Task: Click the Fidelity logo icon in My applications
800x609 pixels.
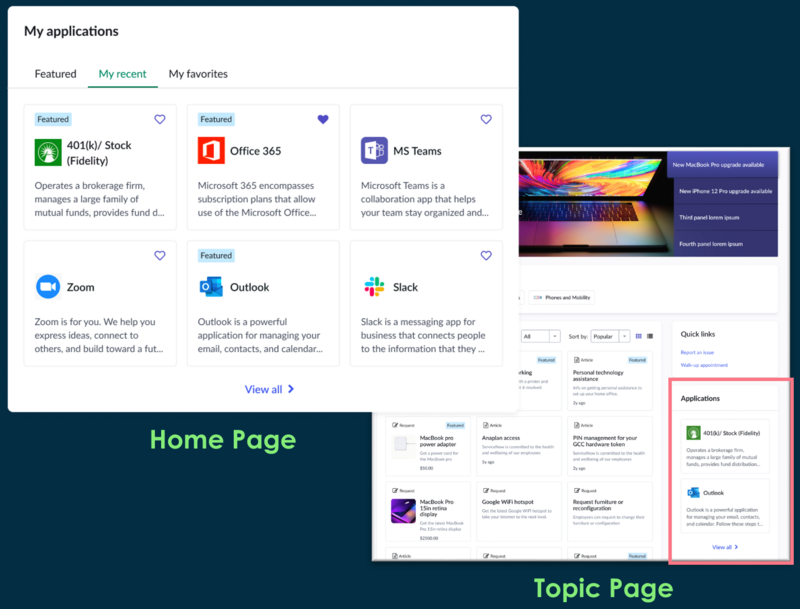Action: 48,153
